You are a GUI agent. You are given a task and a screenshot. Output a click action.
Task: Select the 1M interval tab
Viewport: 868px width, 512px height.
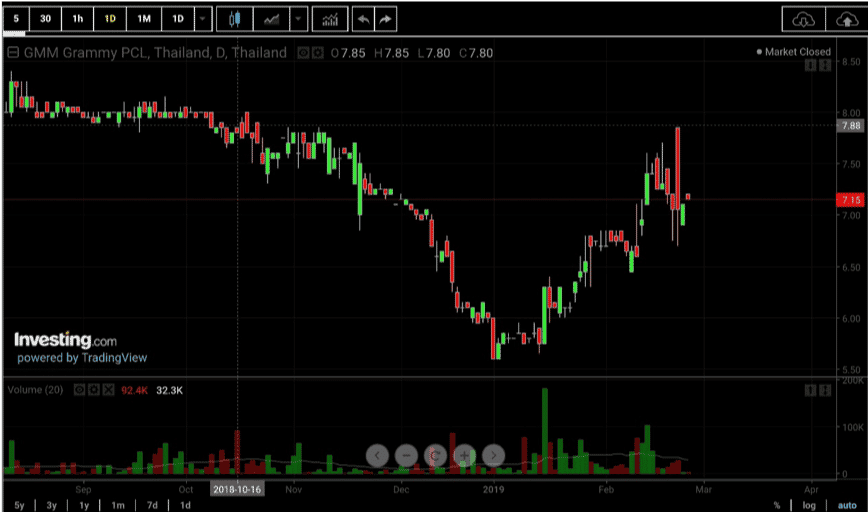click(x=144, y=19)
